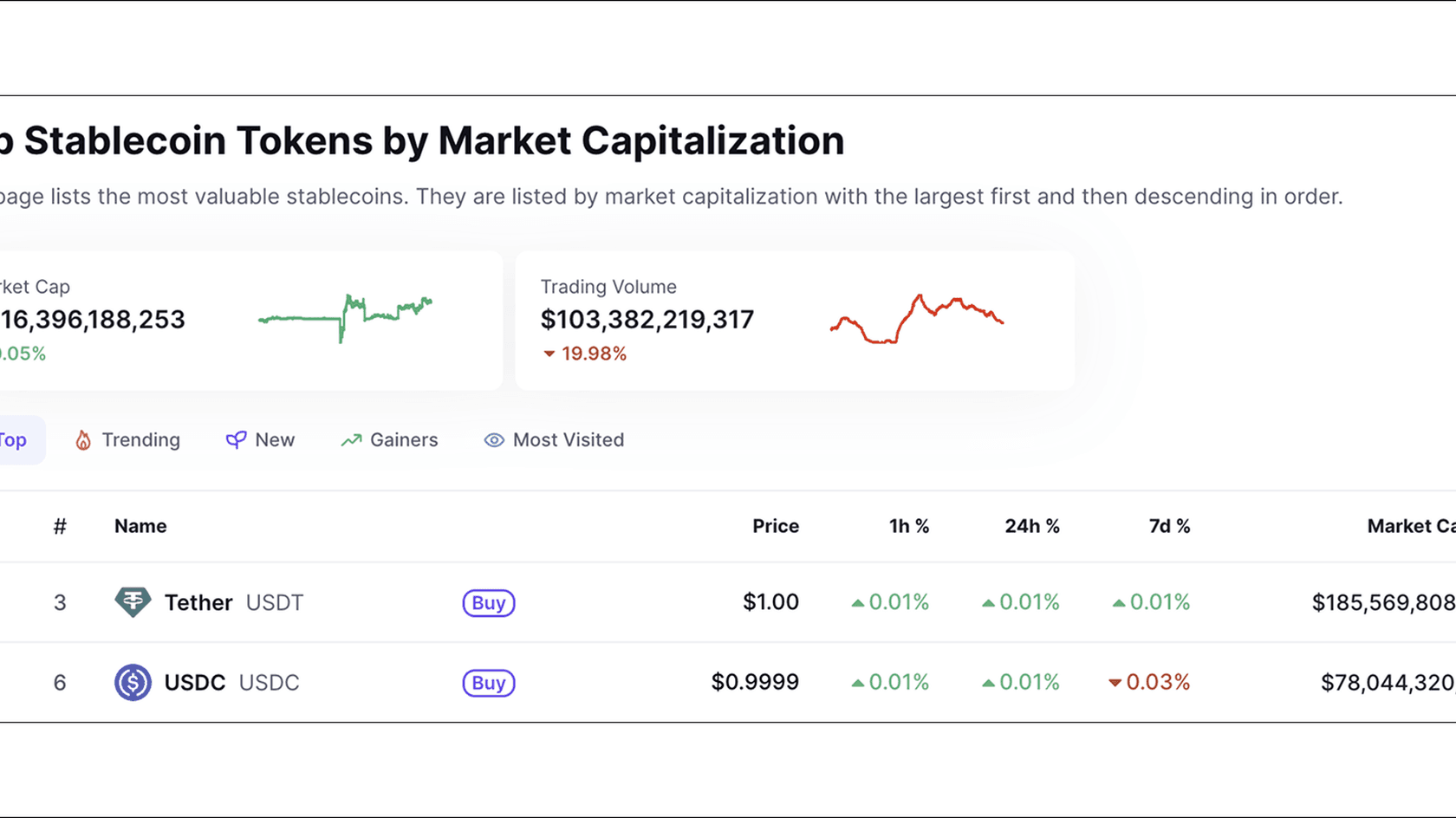This screenshot has width=1456, height=818.
Task: Click the Buy button for Tether
Action: [488, 602]
